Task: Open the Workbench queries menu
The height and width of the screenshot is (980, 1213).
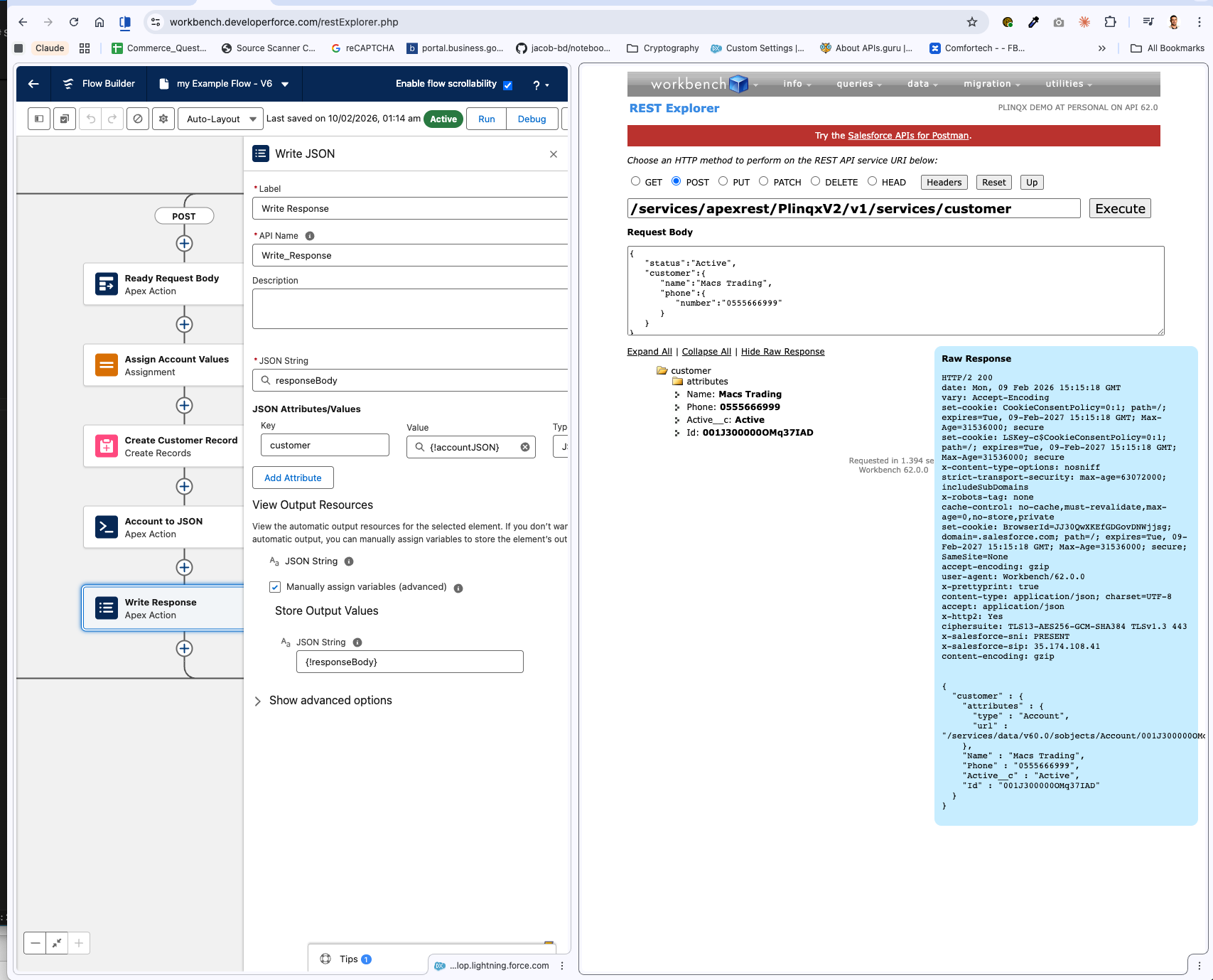Action: coord(858,84)
